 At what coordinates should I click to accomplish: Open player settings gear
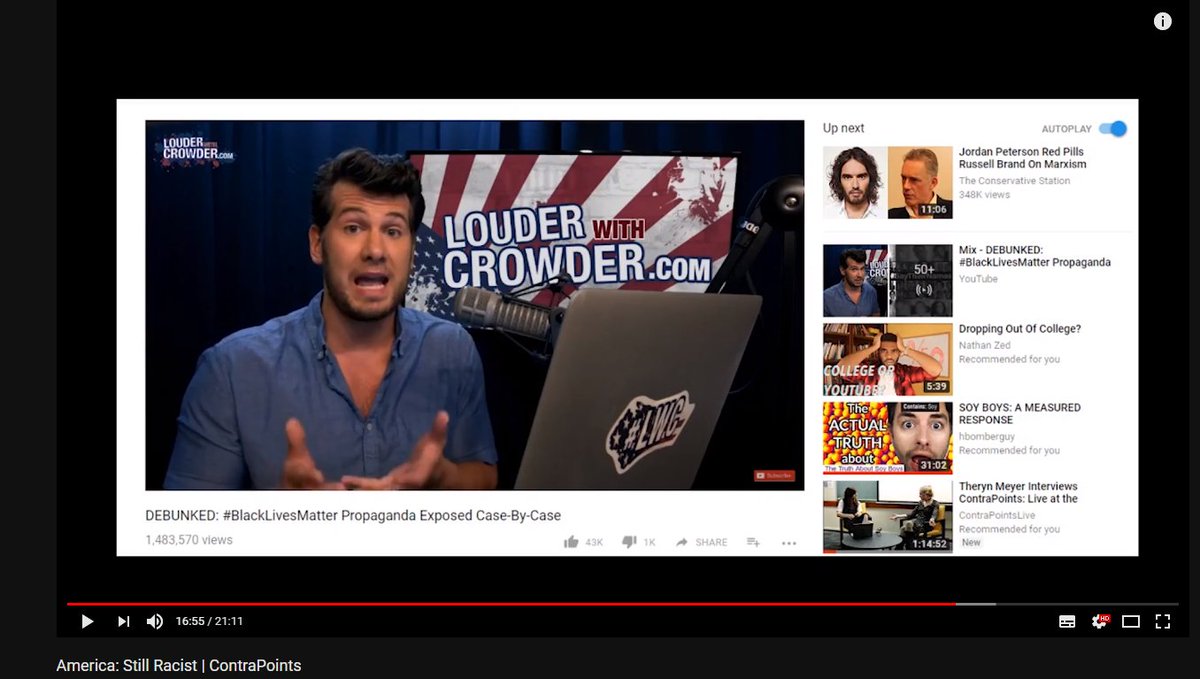pos(1099,621)
